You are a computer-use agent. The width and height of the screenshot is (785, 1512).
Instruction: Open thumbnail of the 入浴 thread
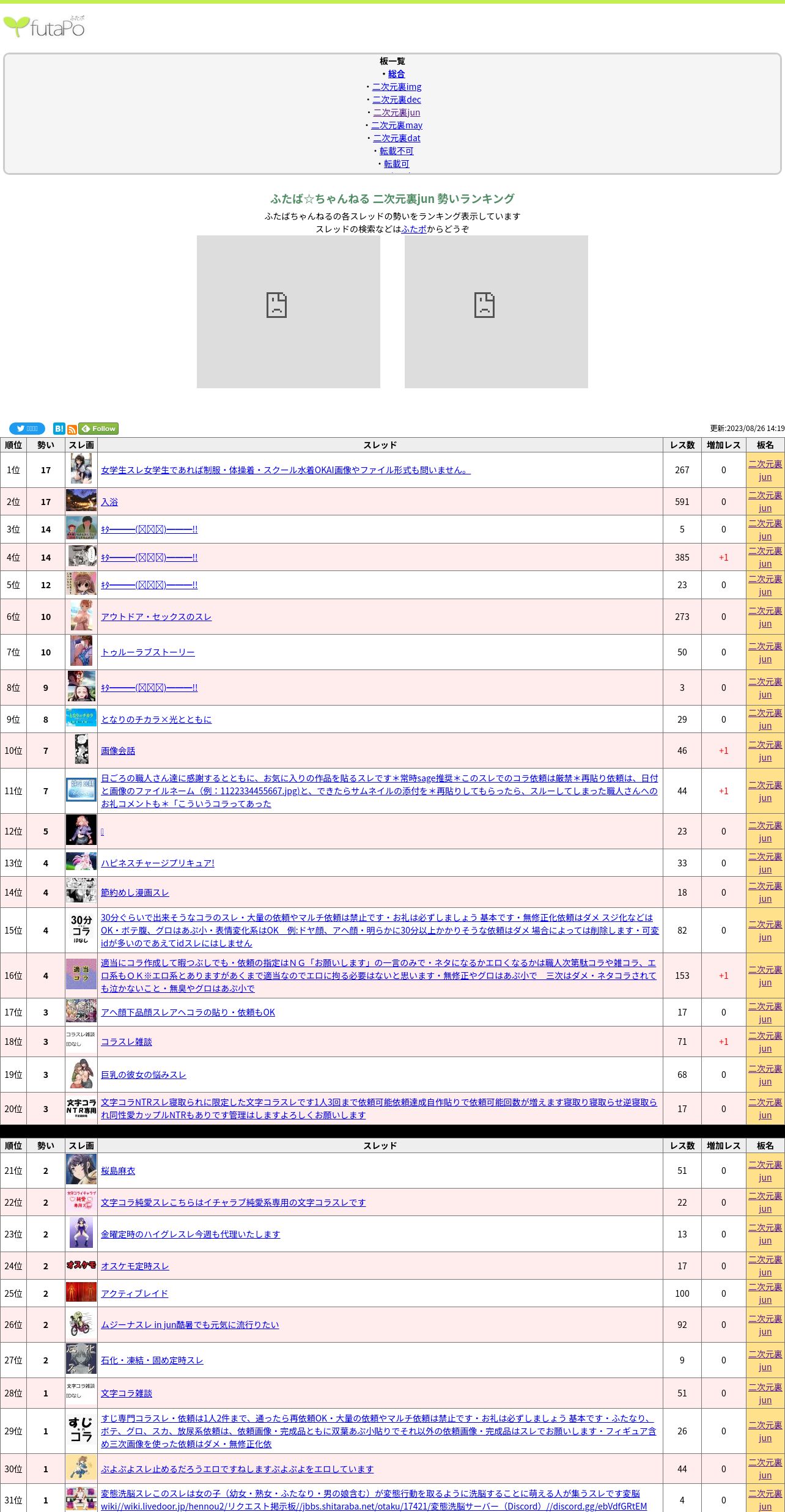tap(81, 501)
